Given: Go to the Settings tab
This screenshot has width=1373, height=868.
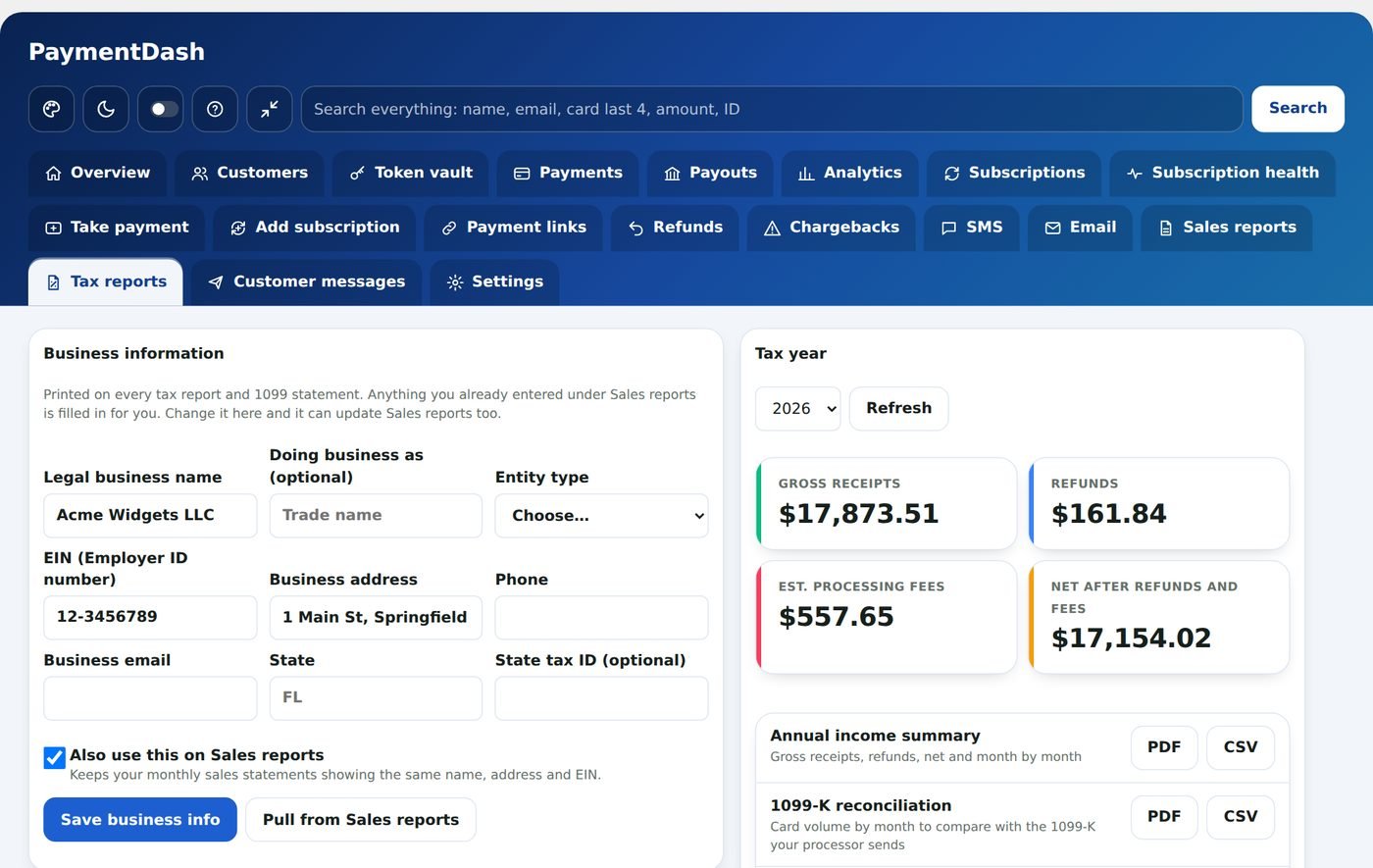Looking at the screenshot, I should [x=495, y=282].
